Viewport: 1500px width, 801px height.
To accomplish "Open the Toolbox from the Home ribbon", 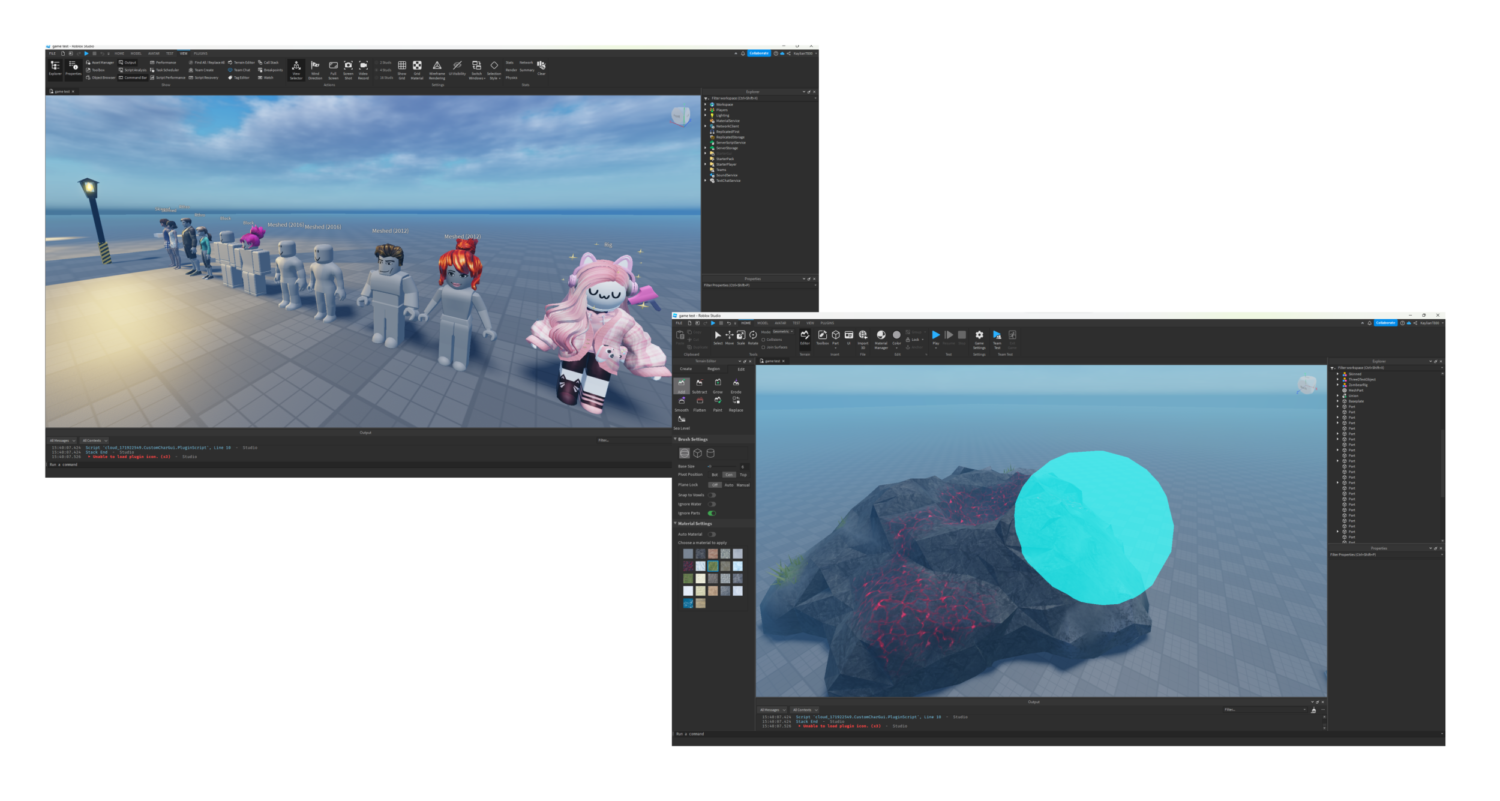I will [822, 336].
